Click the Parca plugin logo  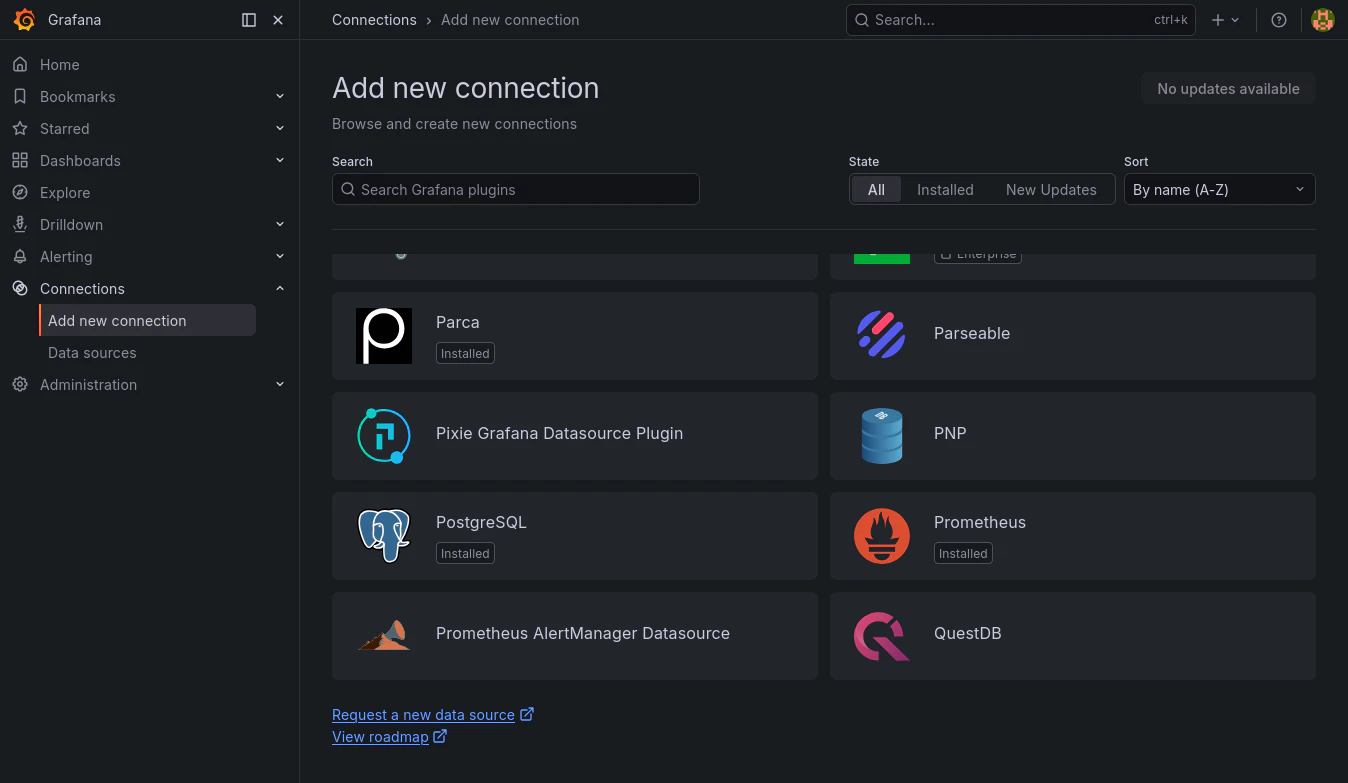[384, 336]
